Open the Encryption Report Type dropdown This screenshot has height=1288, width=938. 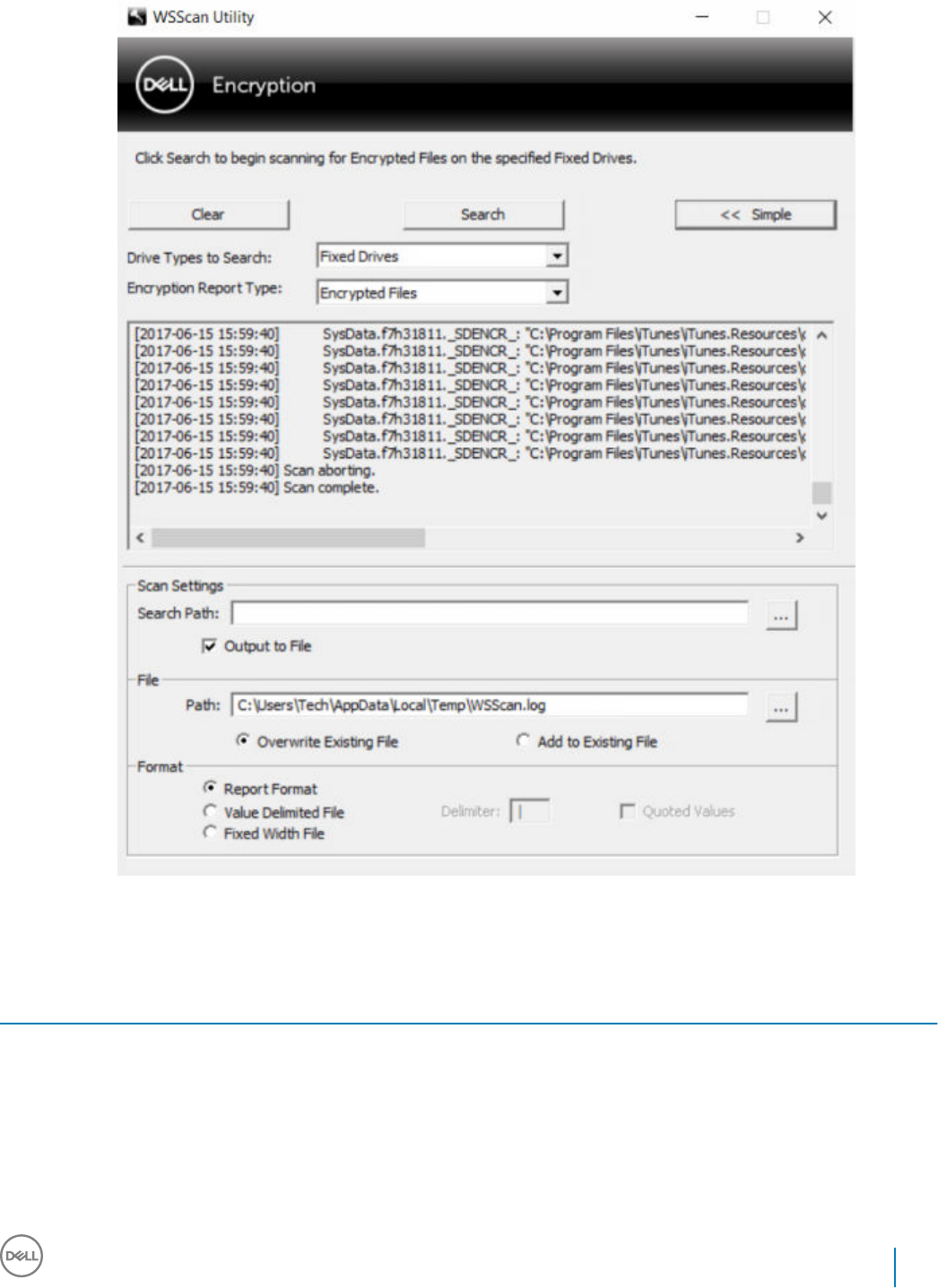point(557,293)
